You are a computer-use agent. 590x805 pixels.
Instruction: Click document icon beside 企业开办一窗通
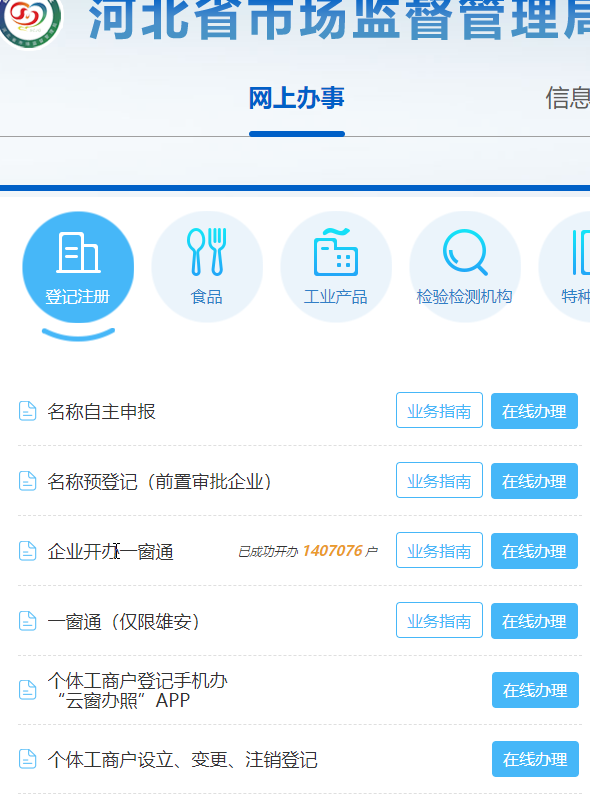(27, 551)
